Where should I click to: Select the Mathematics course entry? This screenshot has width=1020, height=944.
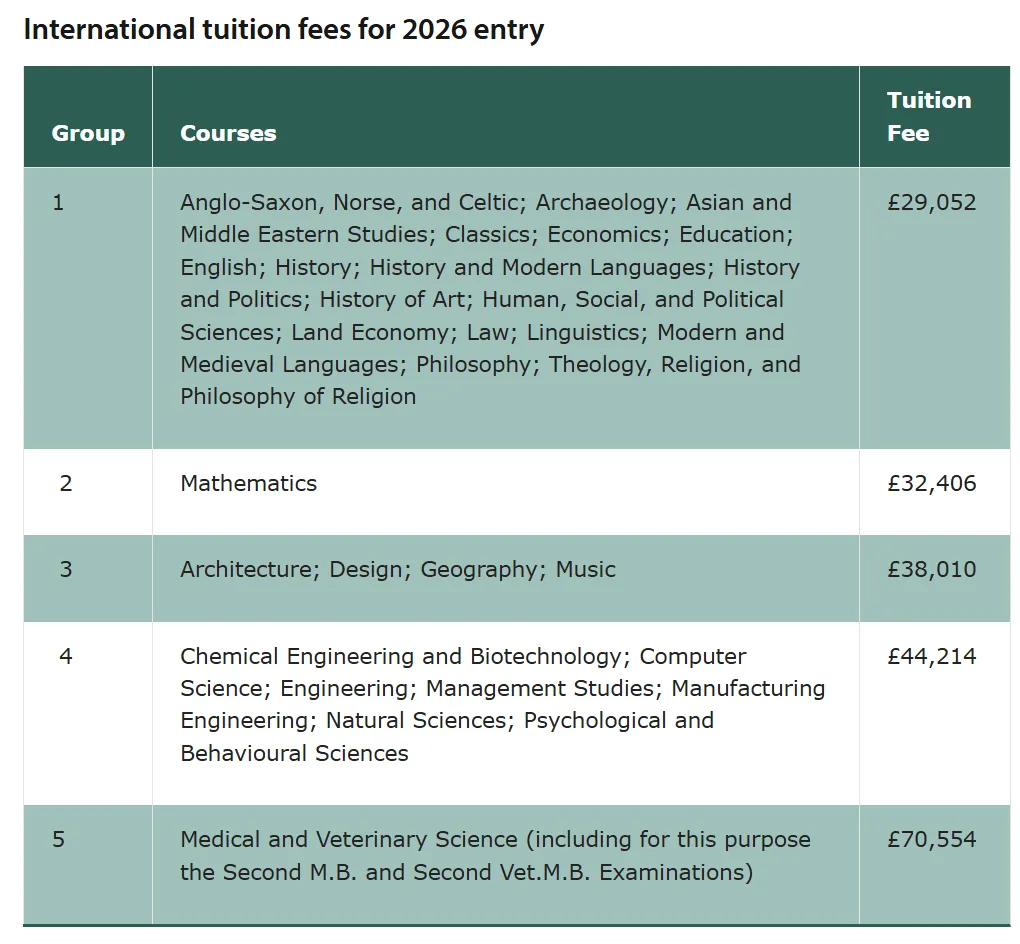(248, 482)
